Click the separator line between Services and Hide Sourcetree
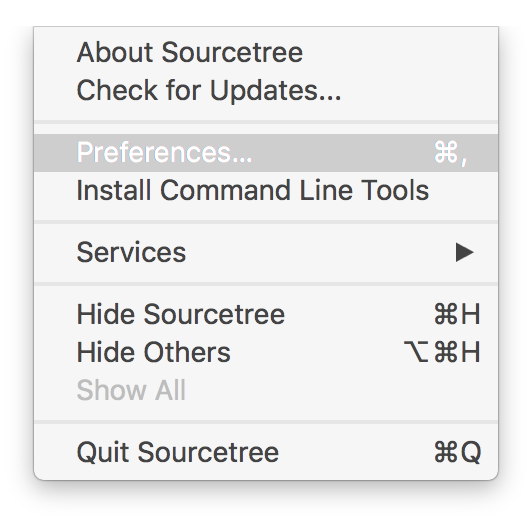Screen dimensions: 532x522 point(266,284)
